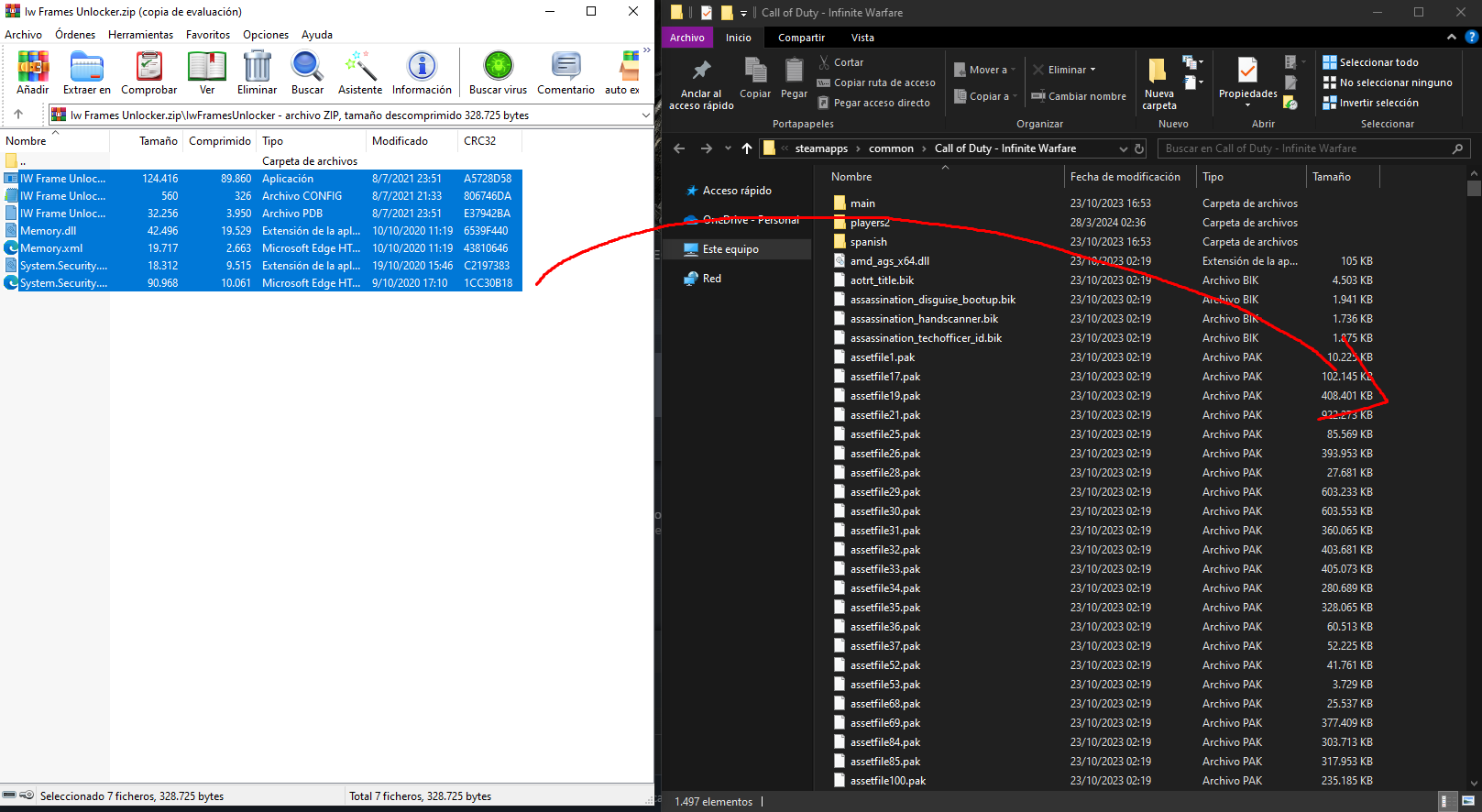Open the recent locations dropdown chevron
Image resolution: width=1482 pixels, height=812 pixels.
click(728, 148)
